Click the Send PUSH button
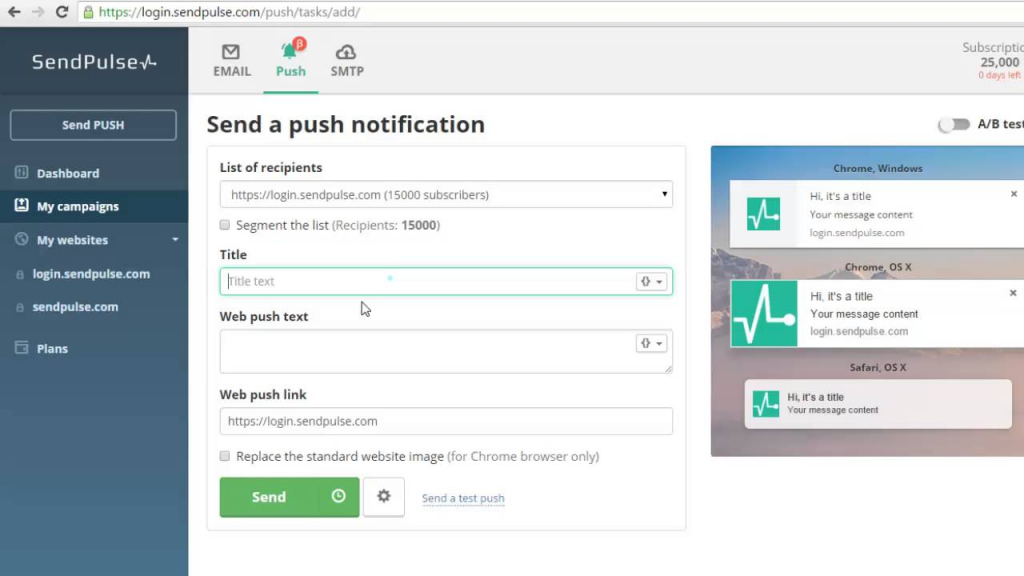This screenshot has width=1024, height=576. 93,125
